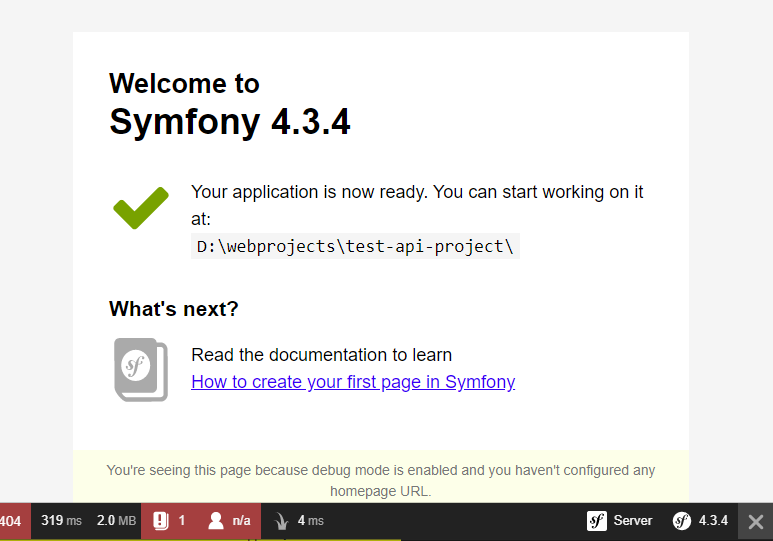Screen dimensions: 773x541
Task: Click the 'Symfony 4.3.4' heading
Action: (229, 122)
